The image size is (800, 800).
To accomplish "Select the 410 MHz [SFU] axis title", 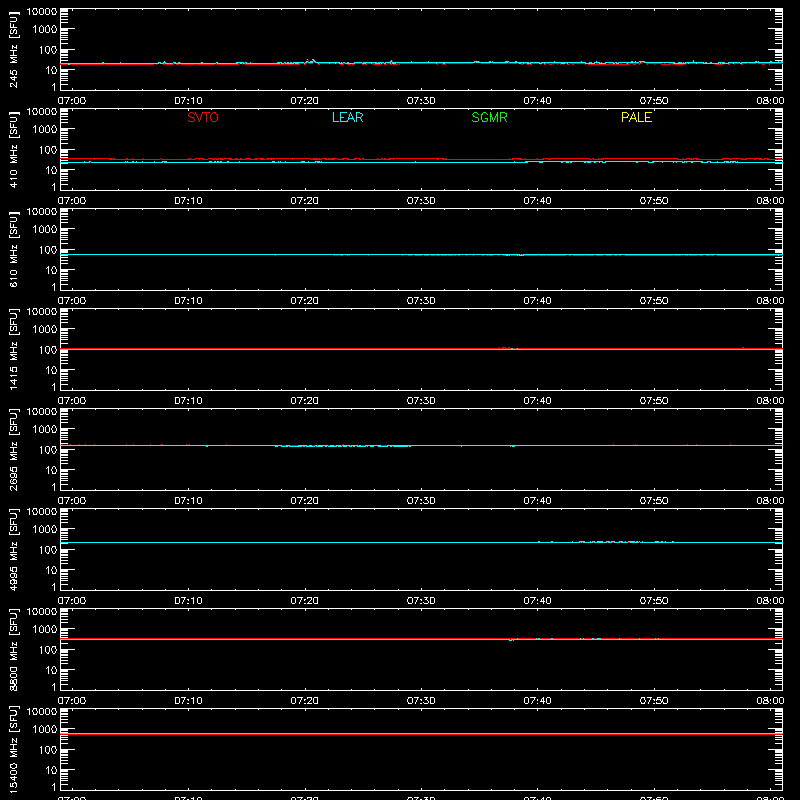I will pos(14,149).
